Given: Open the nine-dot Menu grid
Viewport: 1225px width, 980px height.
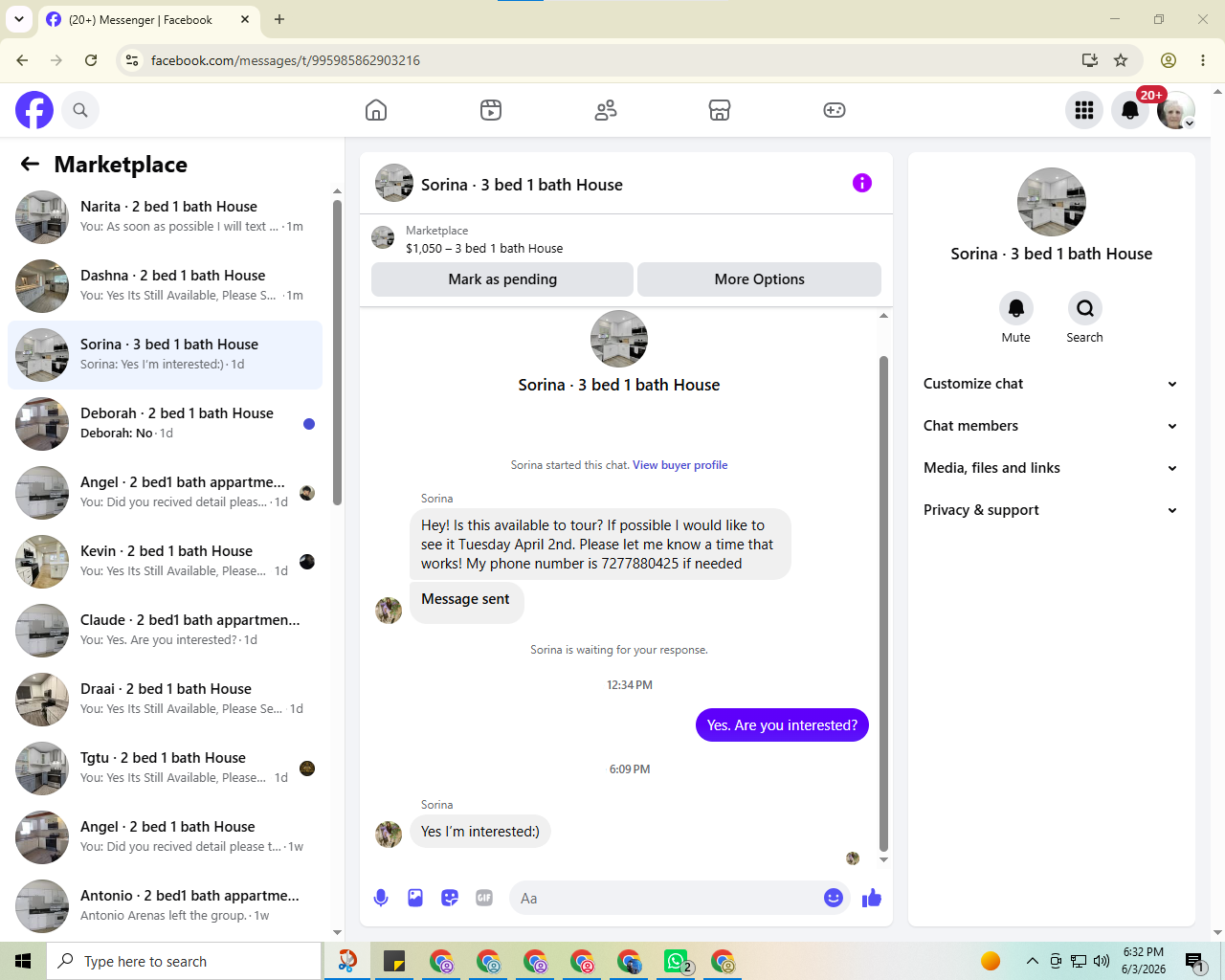Looking at the screenshot, I should point(1084,110).
